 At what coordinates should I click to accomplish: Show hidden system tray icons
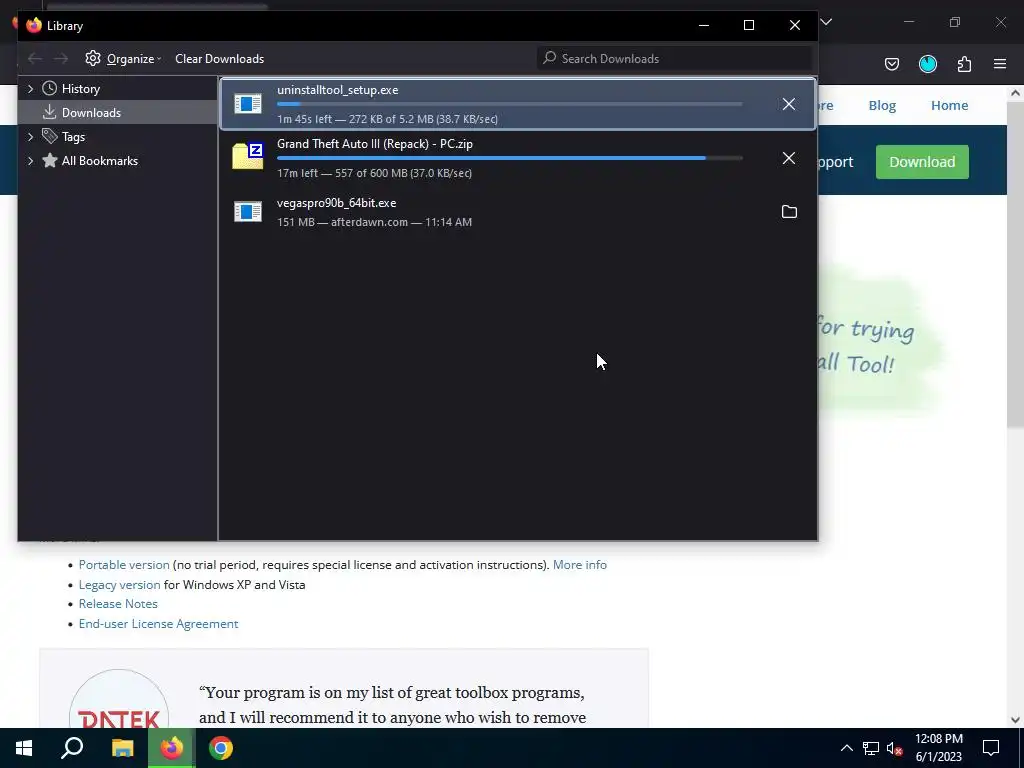(846, 748)
